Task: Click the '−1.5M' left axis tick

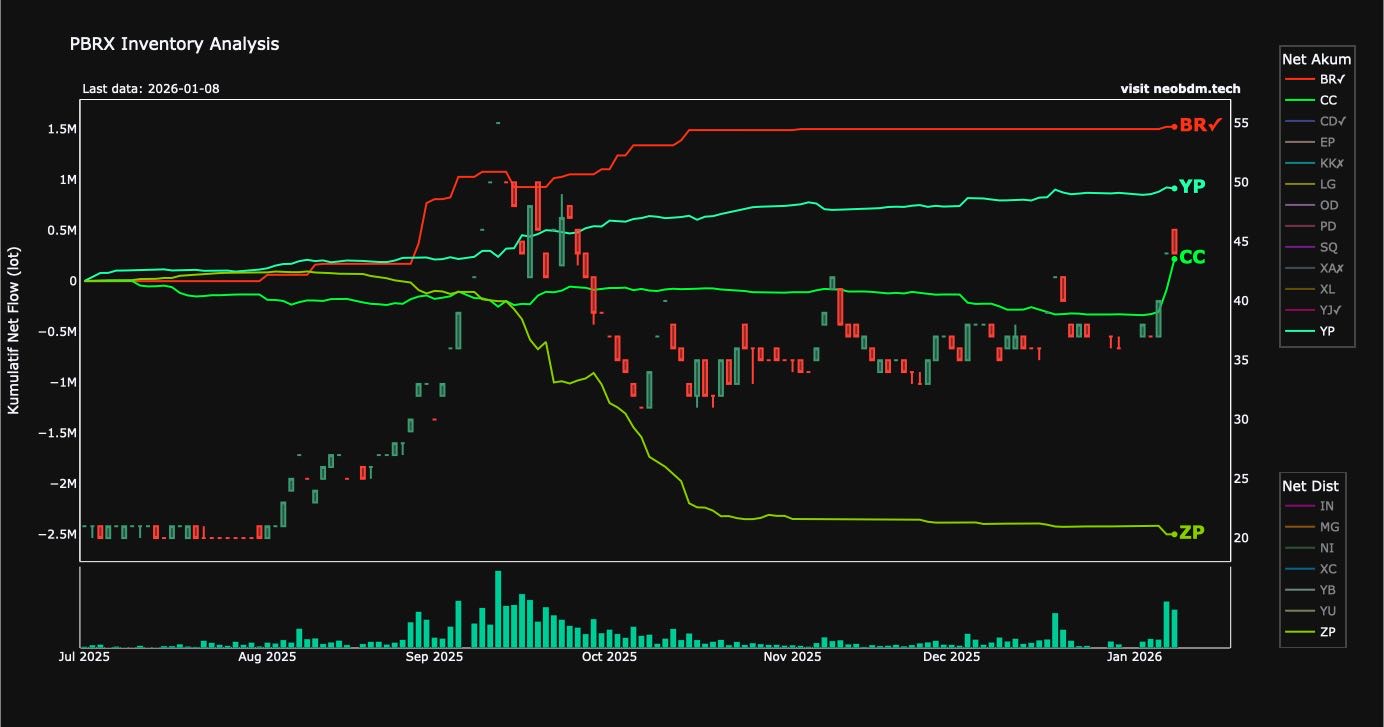Action: (x=56, y=433)
